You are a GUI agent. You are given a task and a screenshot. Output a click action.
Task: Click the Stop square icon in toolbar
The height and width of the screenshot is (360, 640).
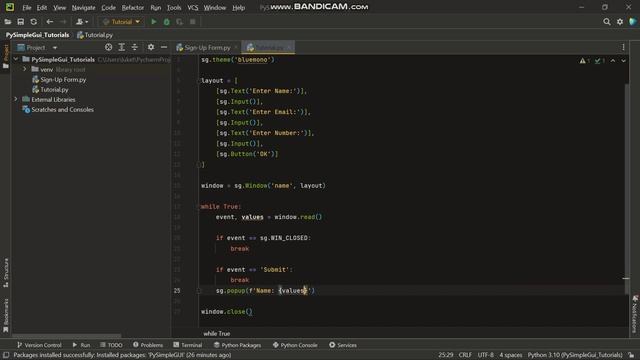pos(193,22)
